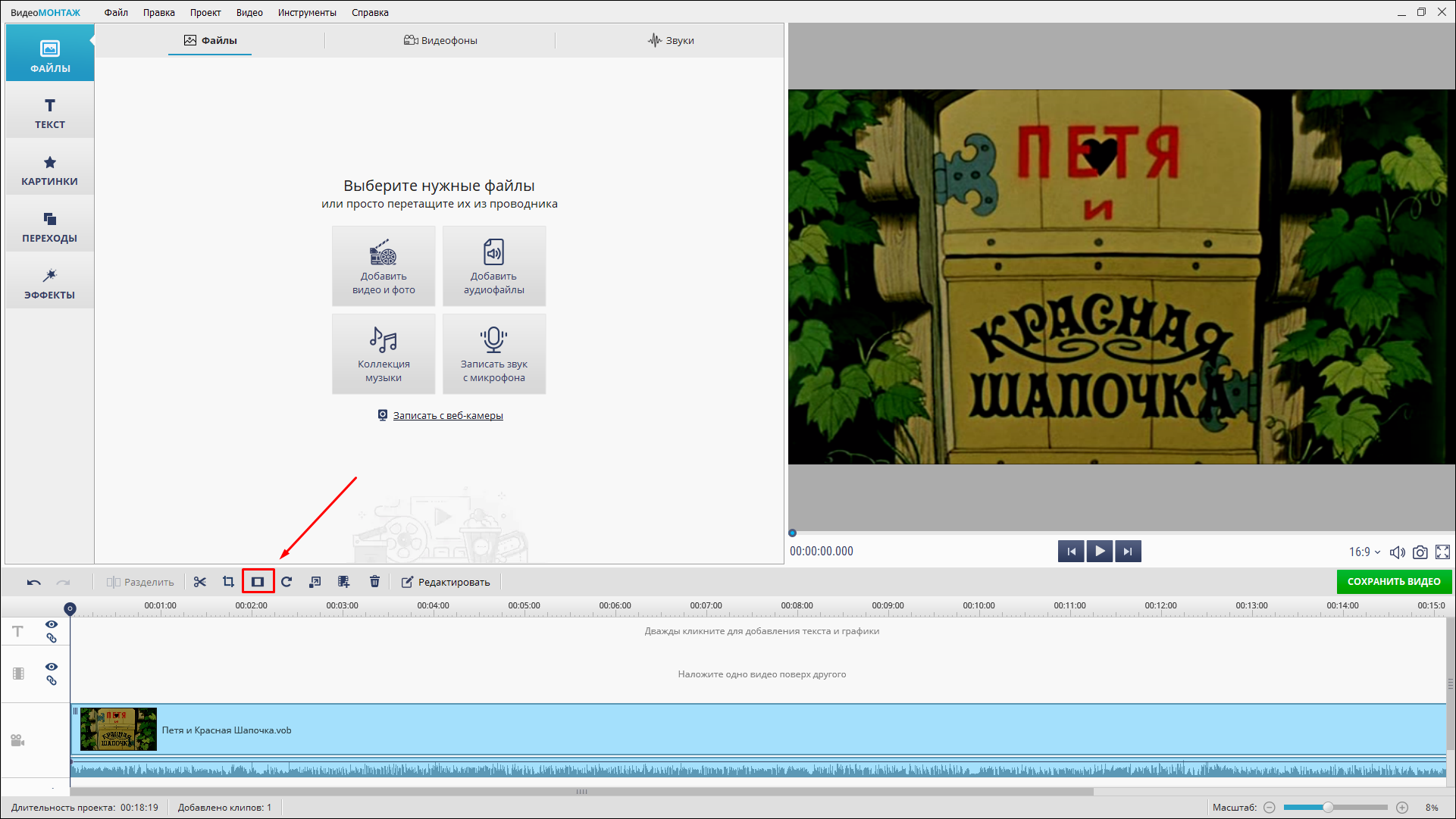Select the scissors trim tool
Viewport: 1456px width, 819px height.
[200, 582]
